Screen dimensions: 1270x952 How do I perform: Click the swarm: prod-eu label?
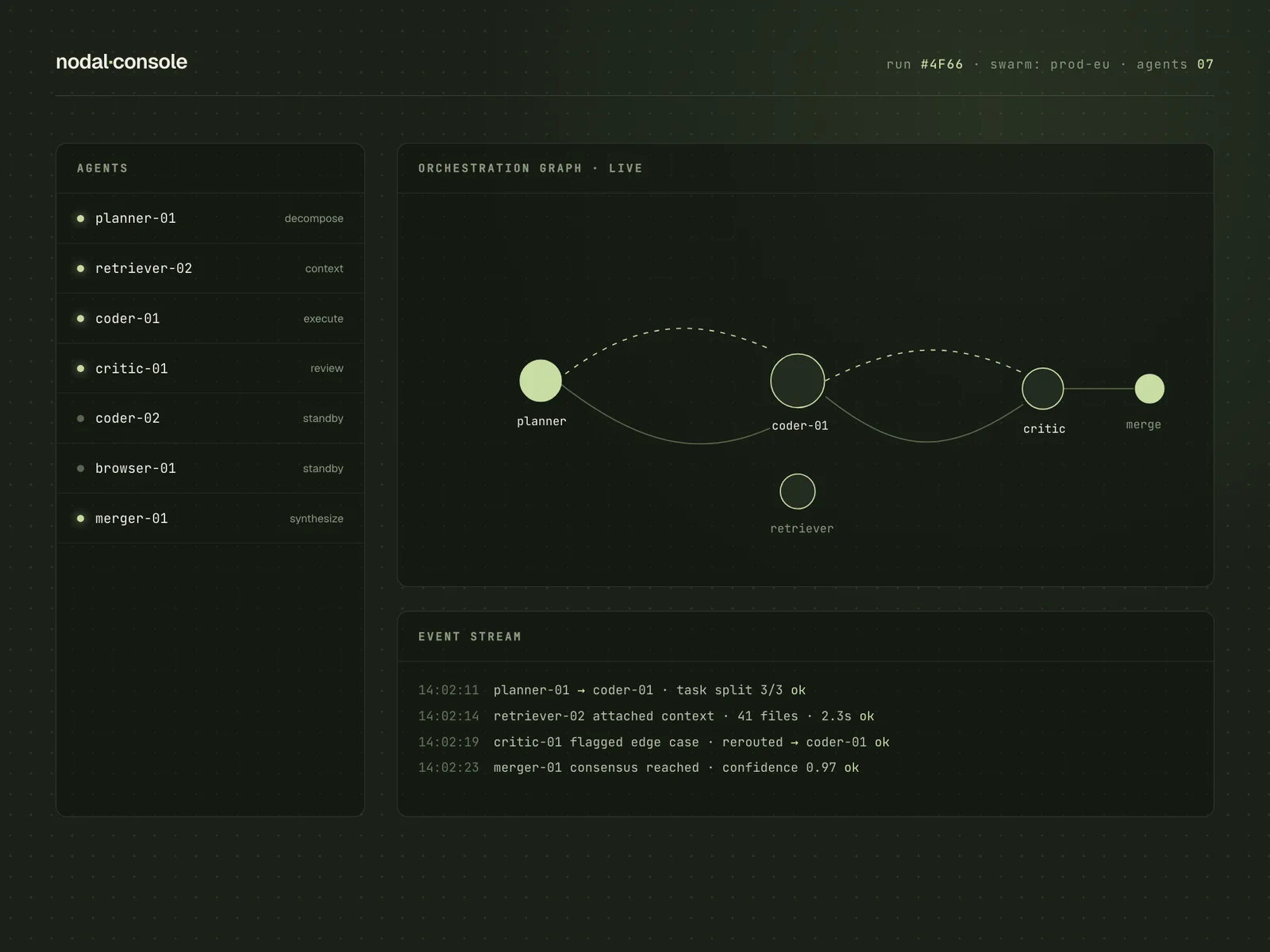pyautogui.click(x=1050, y=64)
